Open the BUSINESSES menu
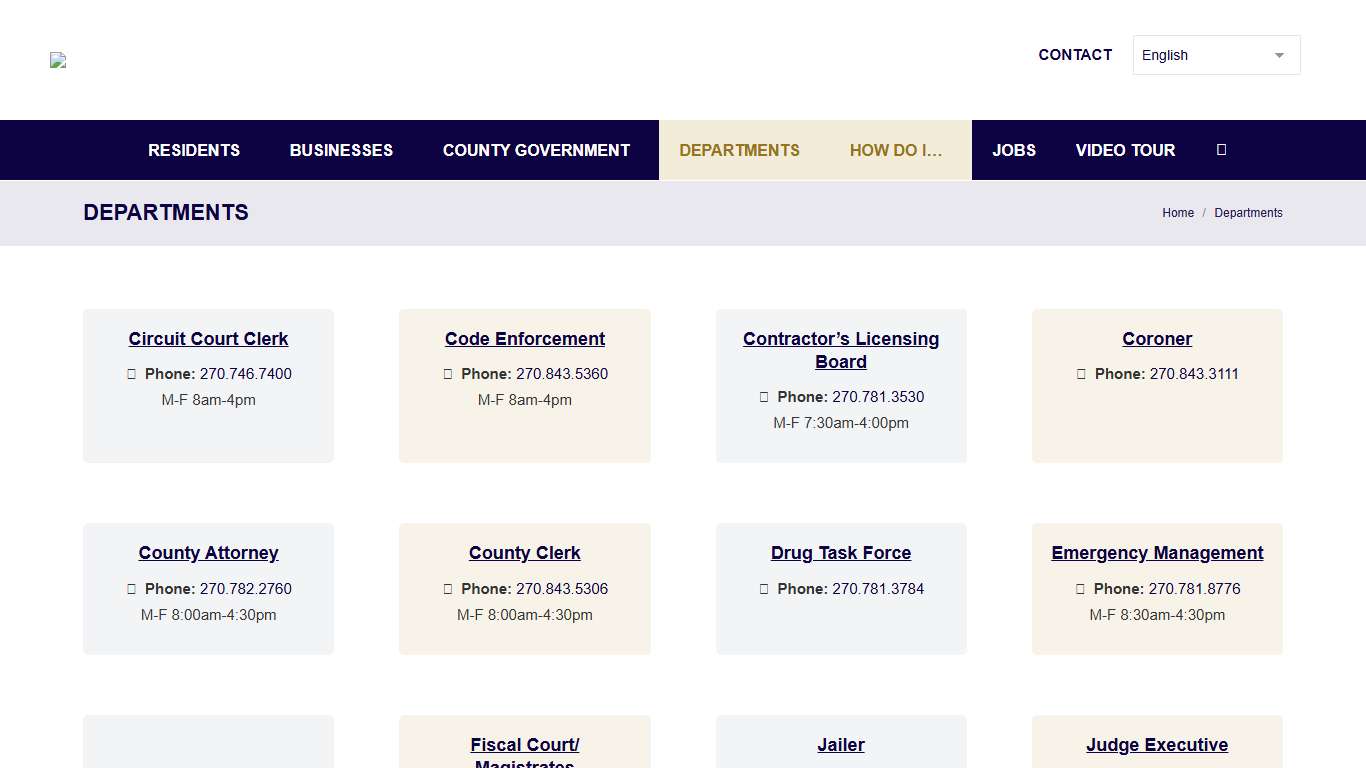Screen dimensions: 1366x768 [341, 150]
